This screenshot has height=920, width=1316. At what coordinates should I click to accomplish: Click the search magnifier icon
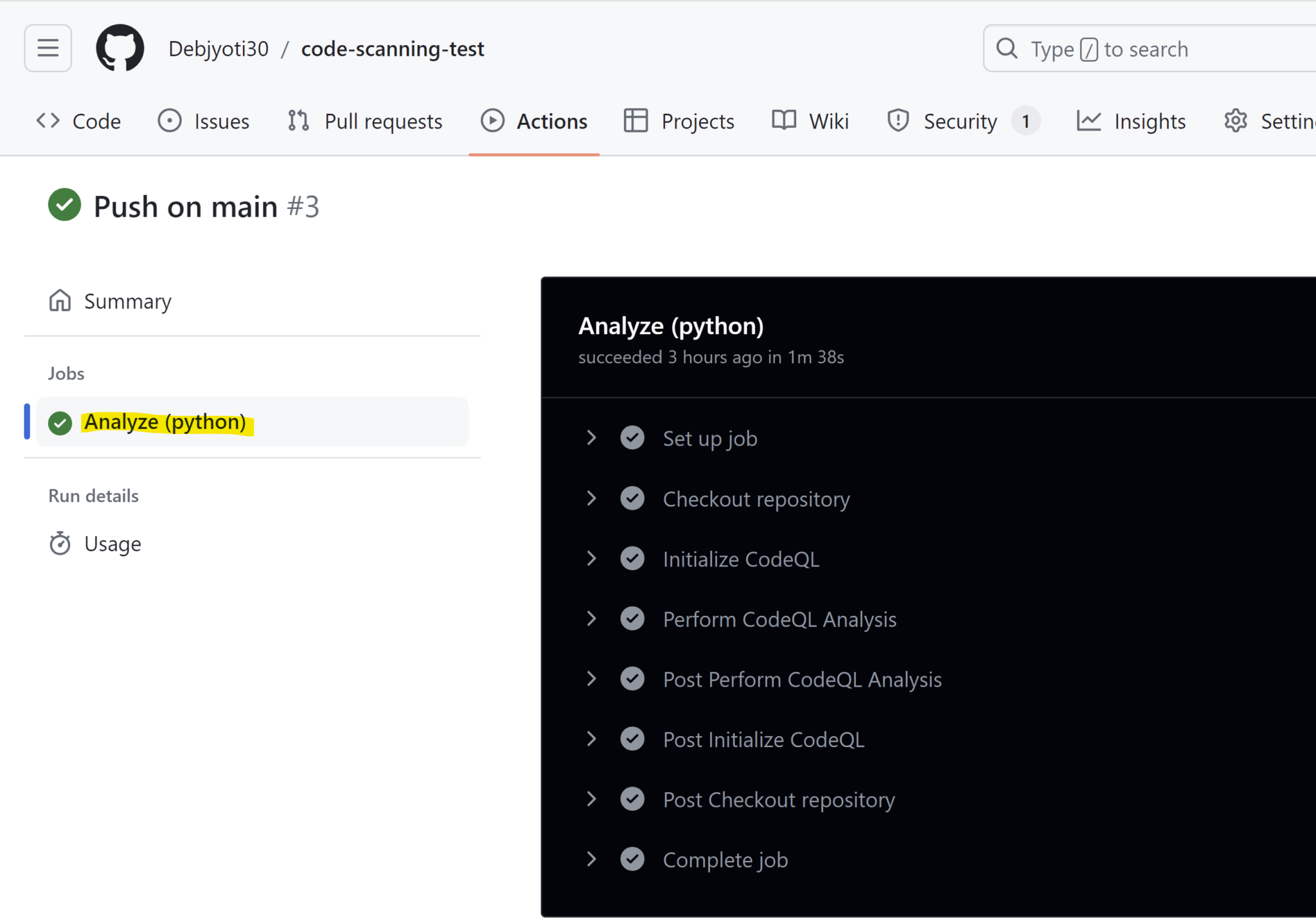pos(1007,49)
